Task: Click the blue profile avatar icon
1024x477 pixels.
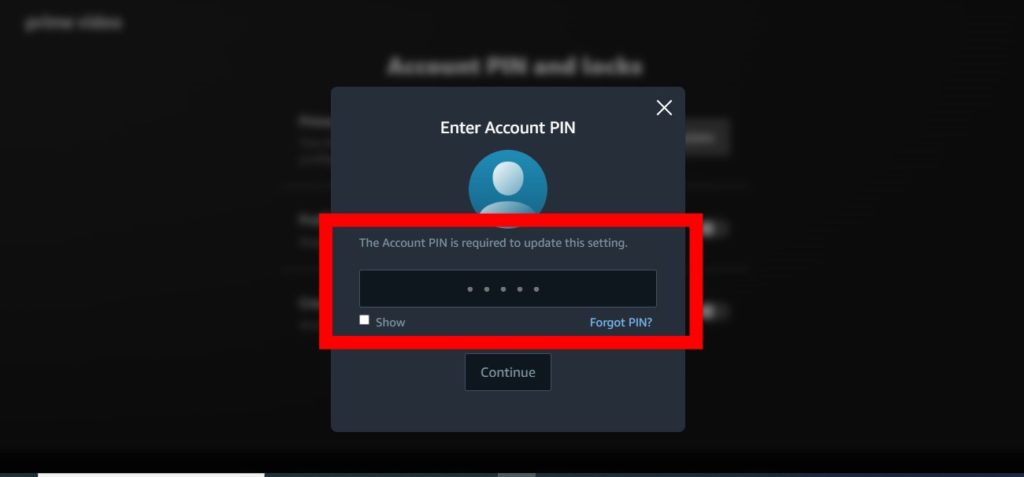Action: tap(508, 189)
